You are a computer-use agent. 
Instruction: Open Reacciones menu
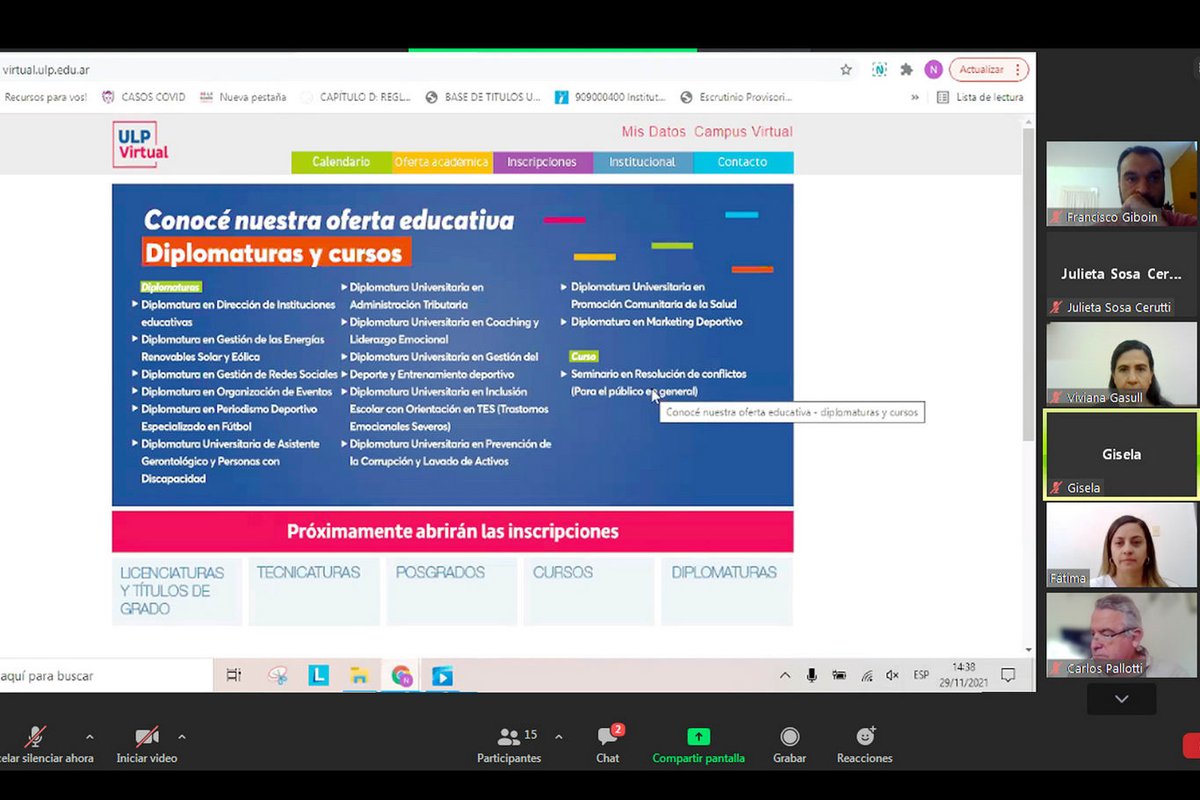click(865, 745)
